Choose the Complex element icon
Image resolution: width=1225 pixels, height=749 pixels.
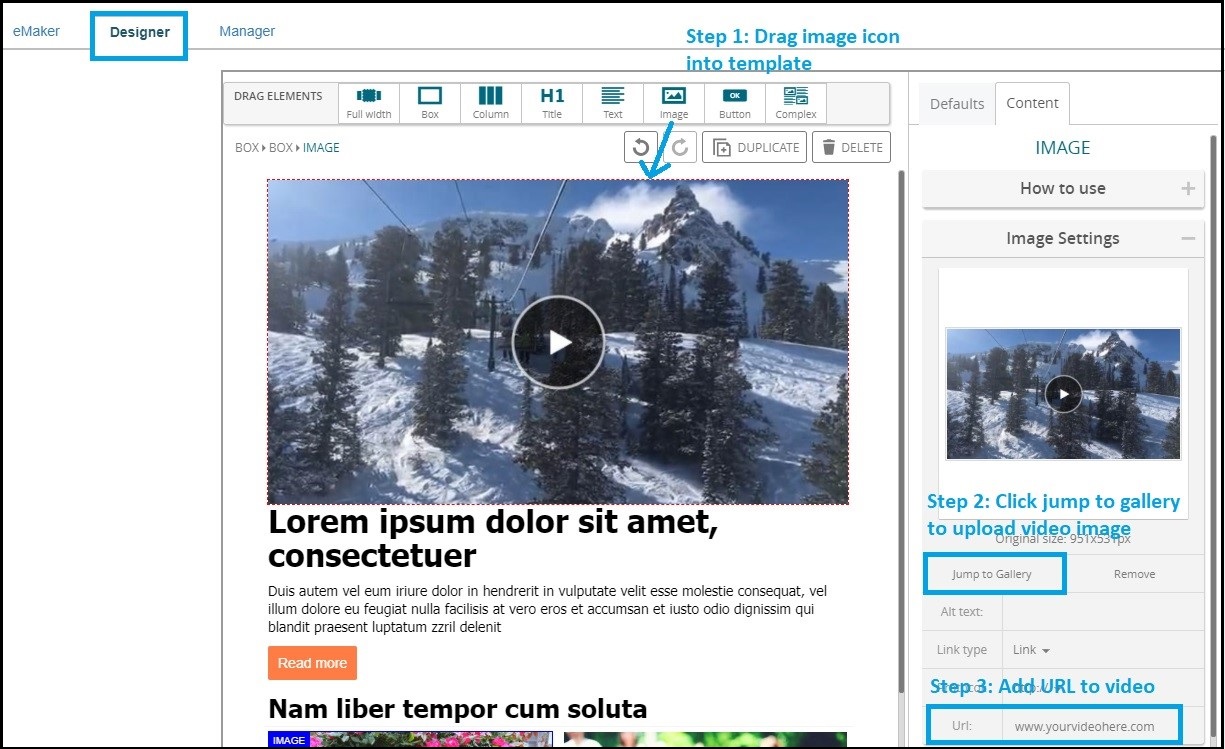(796, 102)
